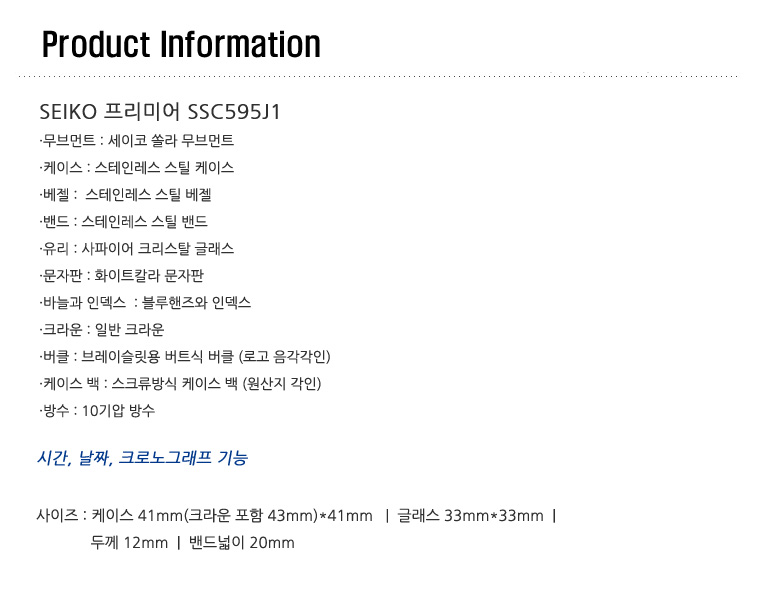Click the 무브먼트 세이코 쏠라 line
The image size is (760, 594).
(x=137, y=141)
